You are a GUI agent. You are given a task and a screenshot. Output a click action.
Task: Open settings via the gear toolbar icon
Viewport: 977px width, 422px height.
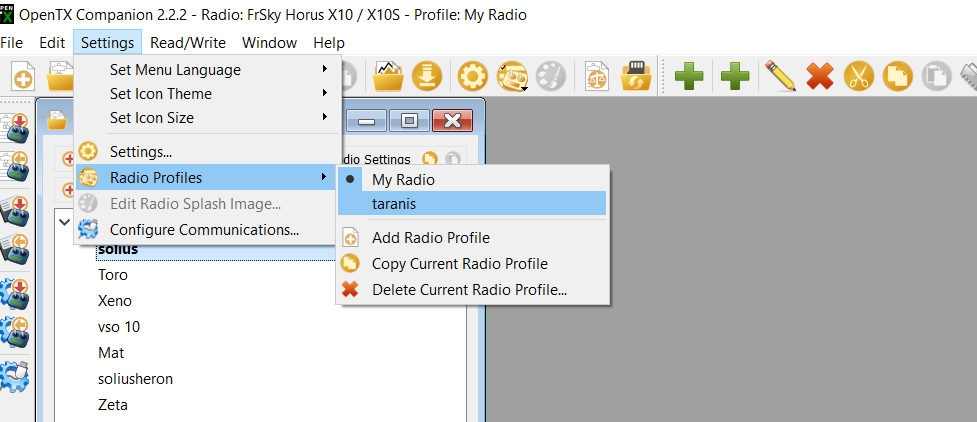pyautogui.click(x=472, y=76)
